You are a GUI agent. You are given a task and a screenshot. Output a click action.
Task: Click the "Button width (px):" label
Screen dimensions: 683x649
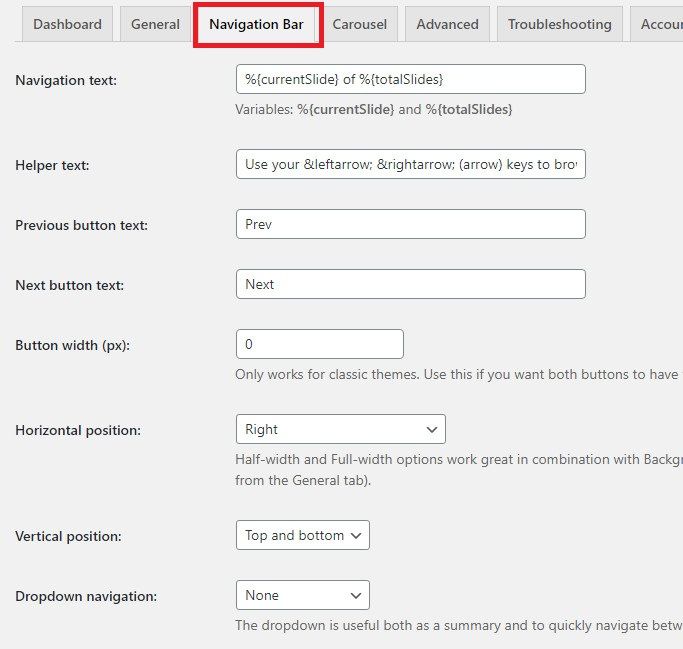pos(73,345)
